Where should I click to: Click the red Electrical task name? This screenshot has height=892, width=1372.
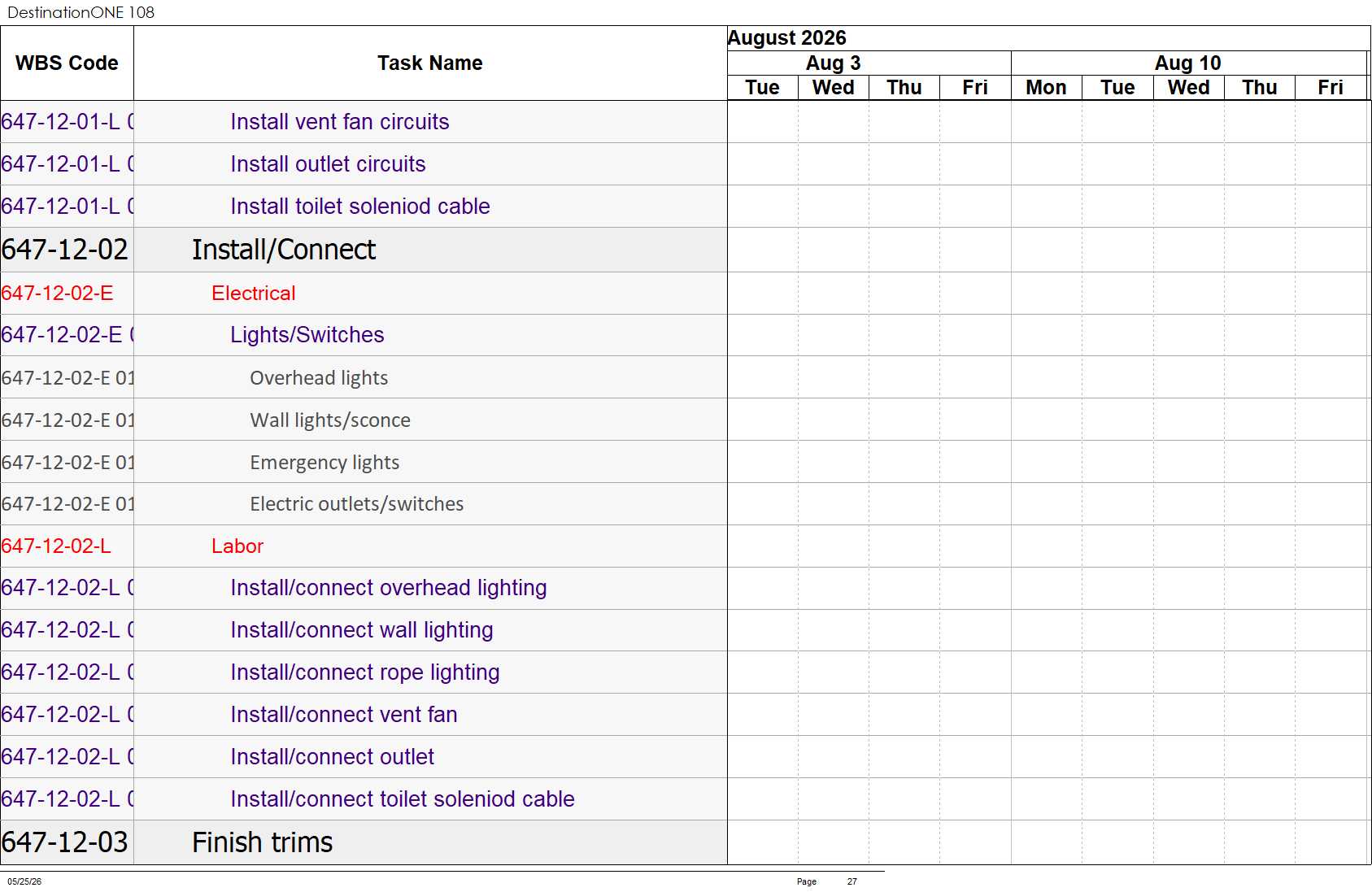(x=253, y=294)
